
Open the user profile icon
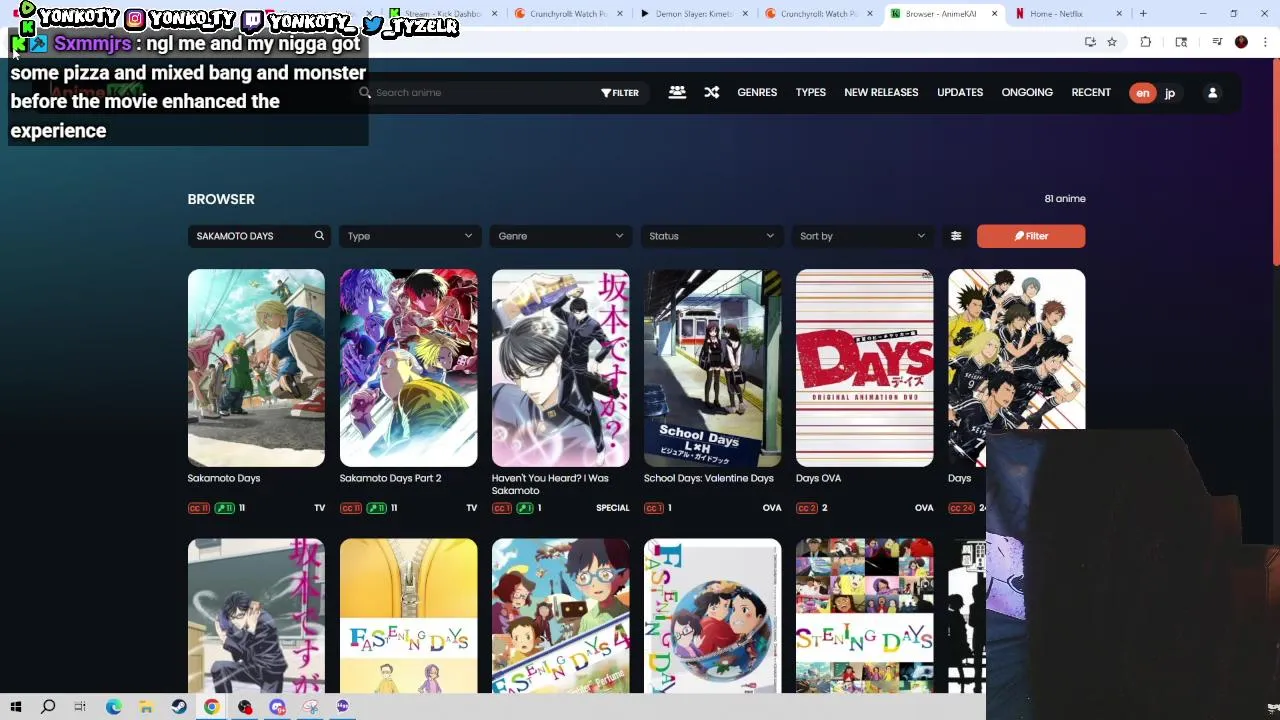click(x=1212, y=93)
